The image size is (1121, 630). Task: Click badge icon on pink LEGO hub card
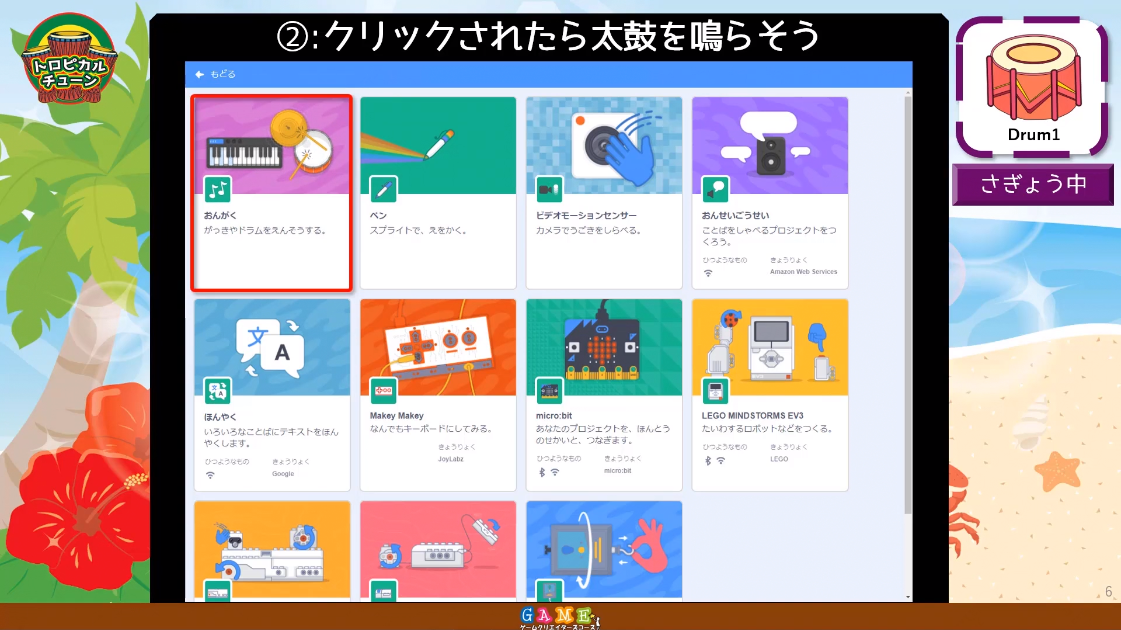pyautogui.click(x=383, y=591)
